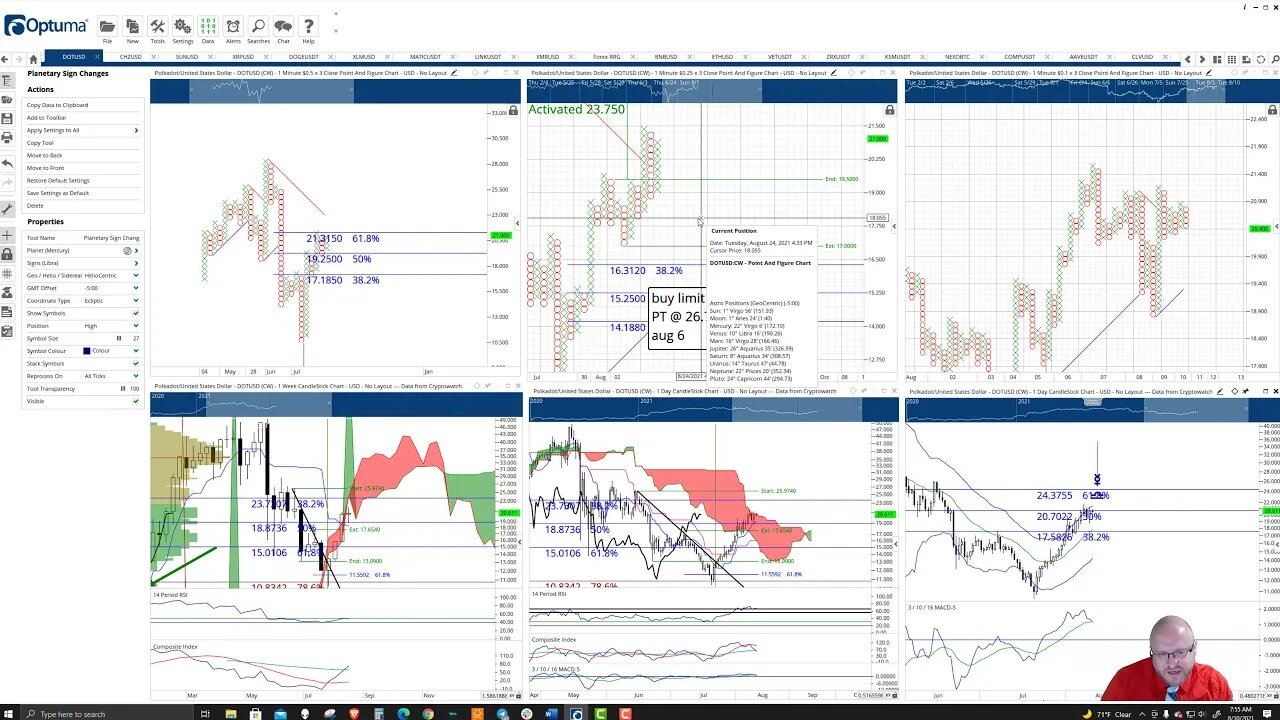
Task: Click the structure panel icon in left sidebar
Action: [x=7, y=81]
